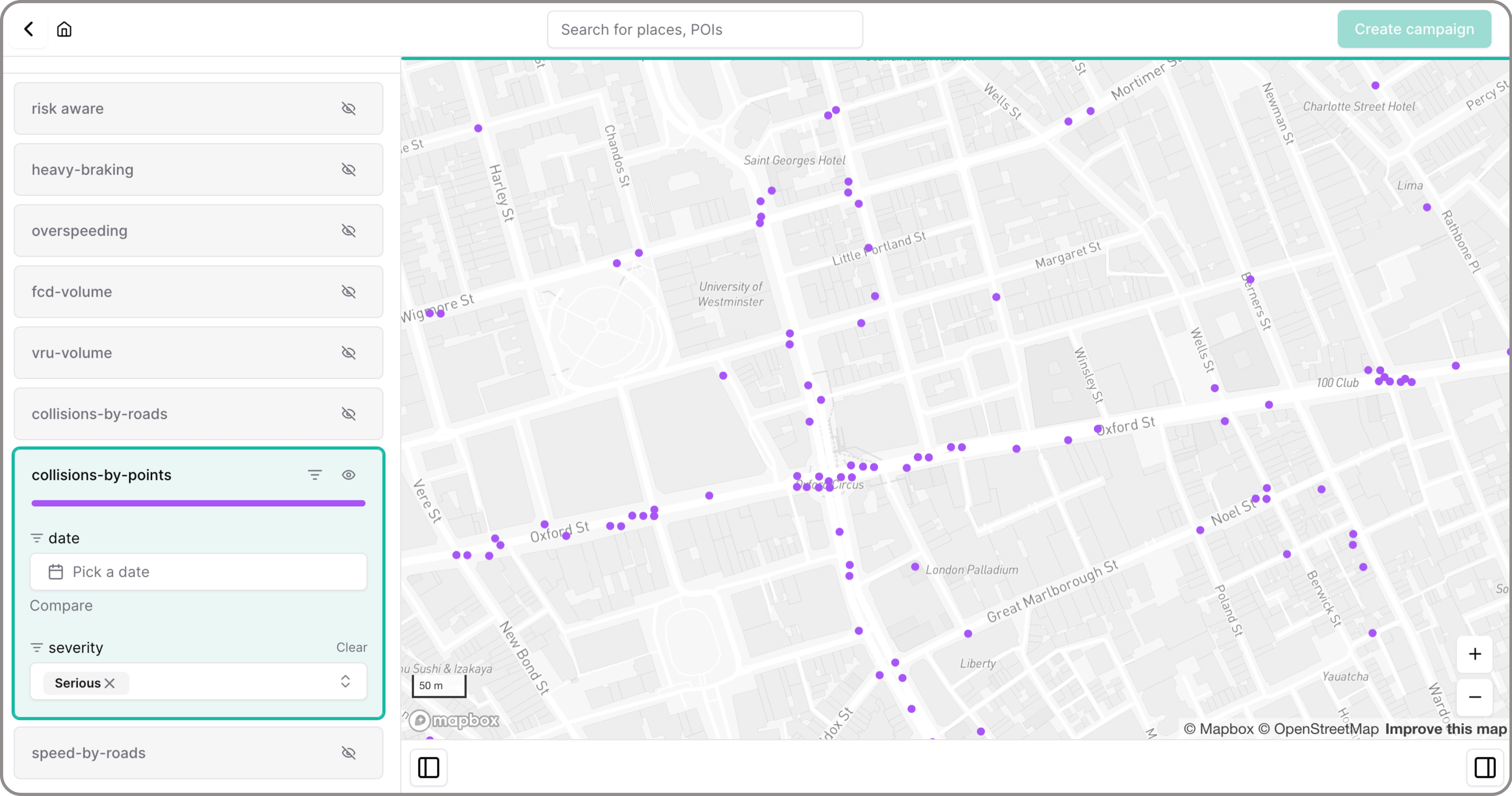Expand the overspeeding layer card

(x=176, y=231)
